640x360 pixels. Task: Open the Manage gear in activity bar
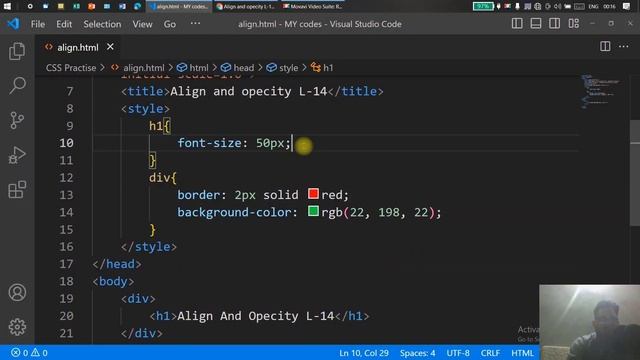point(17,327)
